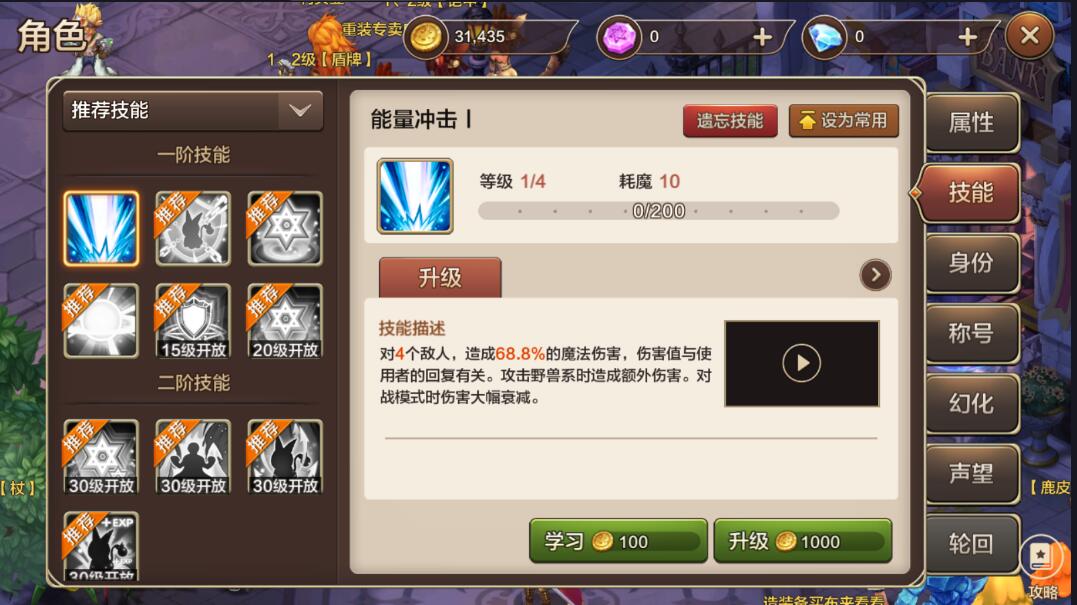Click the 学习 100 gold button
This screenshot has height=605, width=1077.
point(618,541)
